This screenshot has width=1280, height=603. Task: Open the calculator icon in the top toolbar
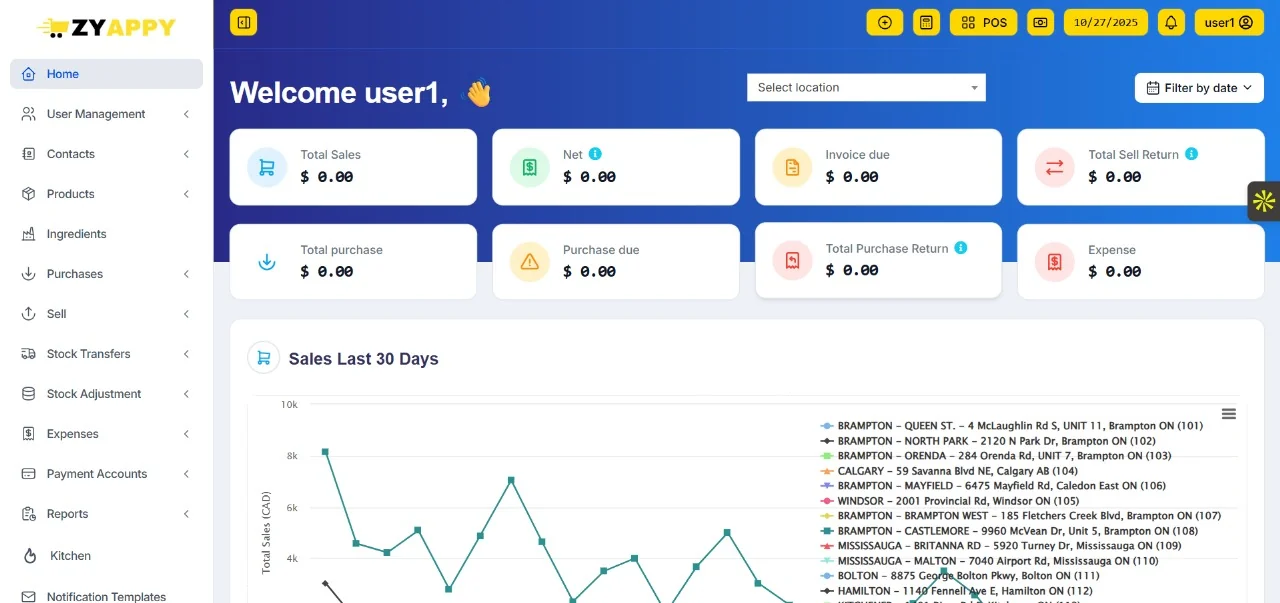click(x=926, y=21)
